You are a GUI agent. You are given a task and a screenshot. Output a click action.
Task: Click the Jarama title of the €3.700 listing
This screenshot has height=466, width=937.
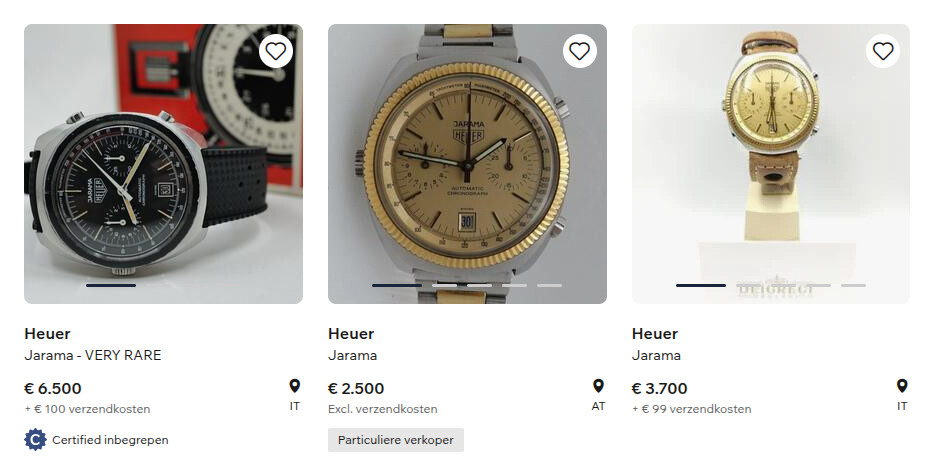pos(656,355)
